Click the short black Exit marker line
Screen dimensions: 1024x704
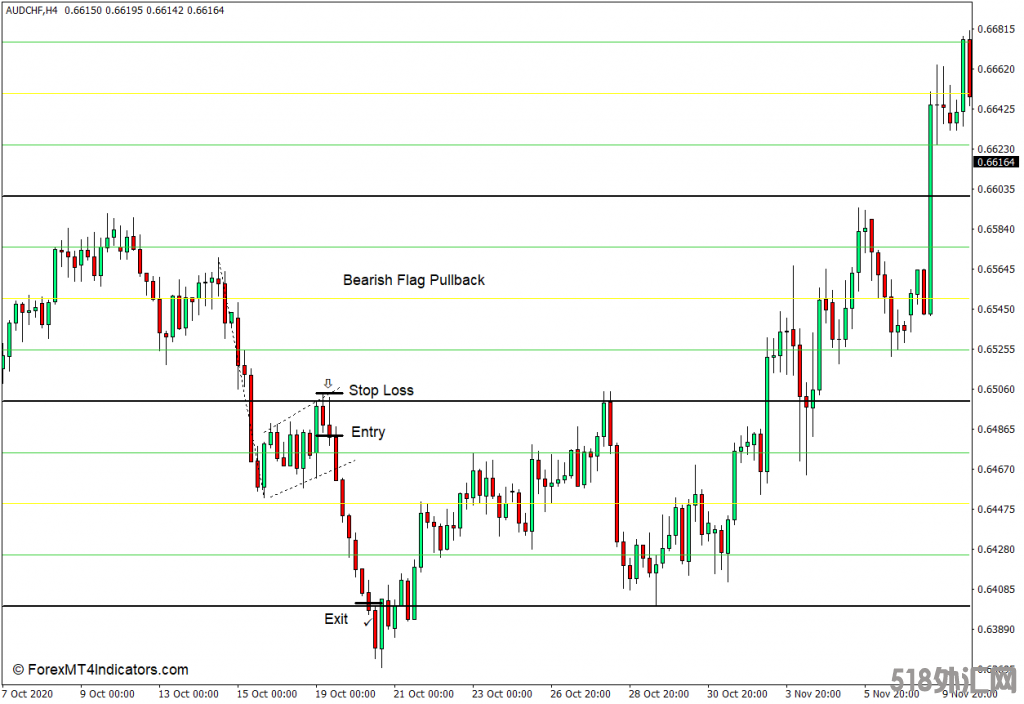point(369,603)
